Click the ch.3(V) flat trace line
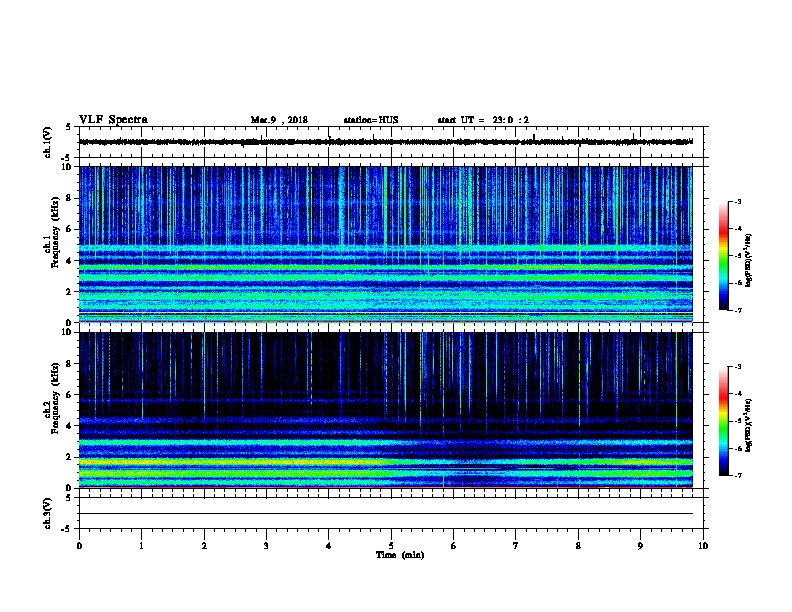Screen dimensions: 792x612 pyautogui.click(x=385, y=514)
